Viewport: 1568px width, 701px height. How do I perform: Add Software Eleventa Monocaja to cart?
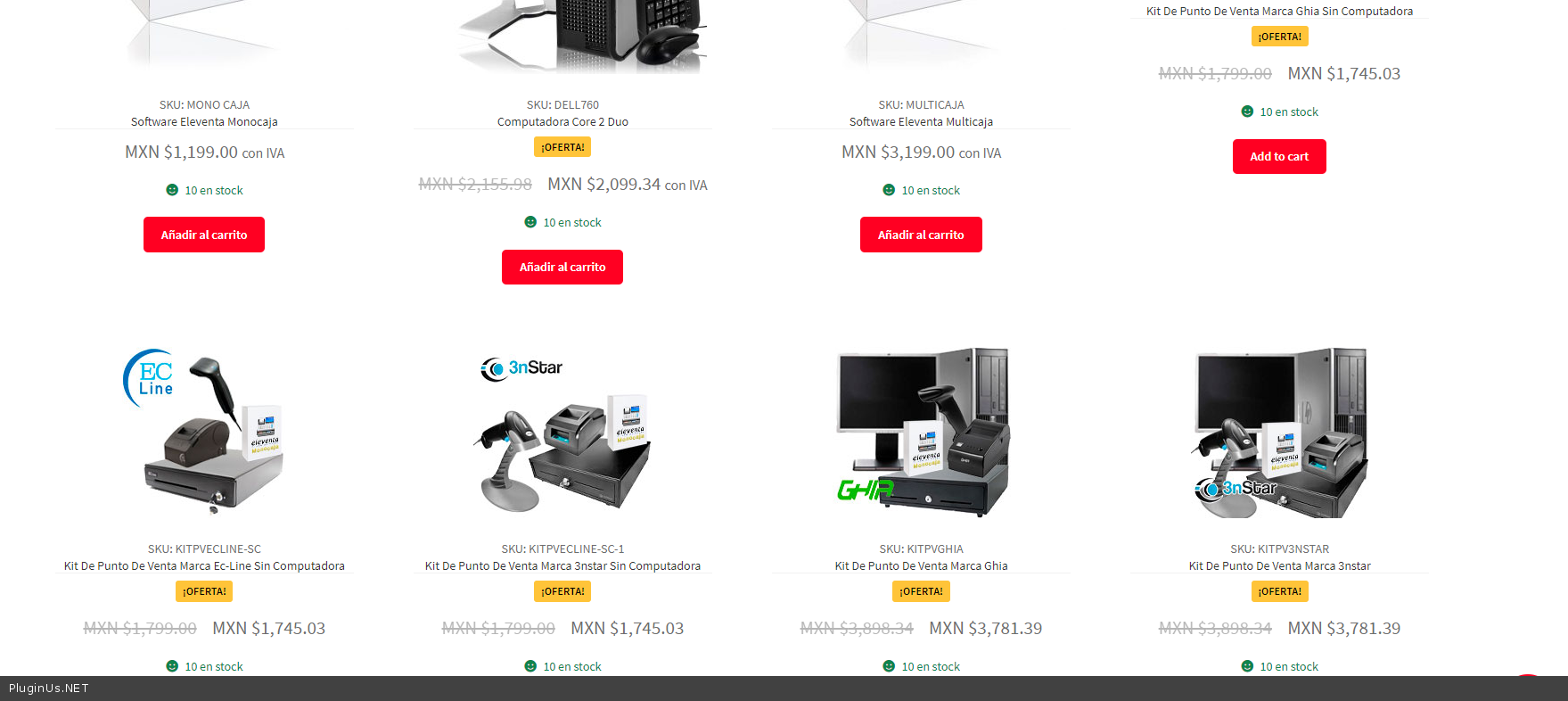(x=204, y=235)
